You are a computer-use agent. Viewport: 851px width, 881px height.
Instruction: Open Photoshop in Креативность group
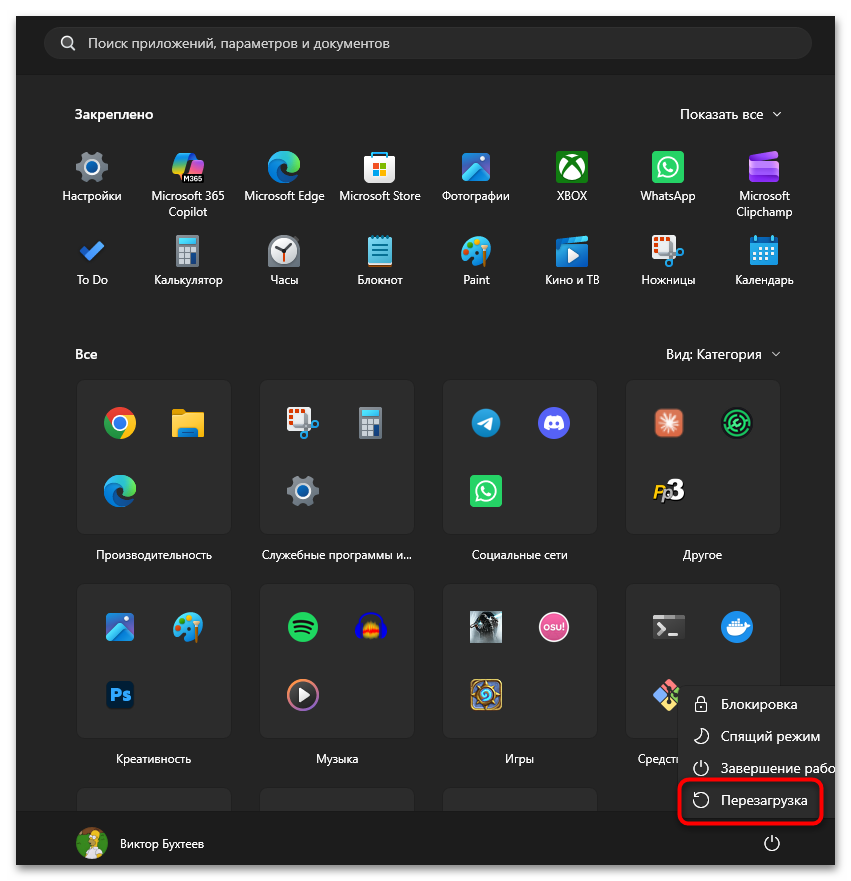pyautogui.click(x=120, y=695)
